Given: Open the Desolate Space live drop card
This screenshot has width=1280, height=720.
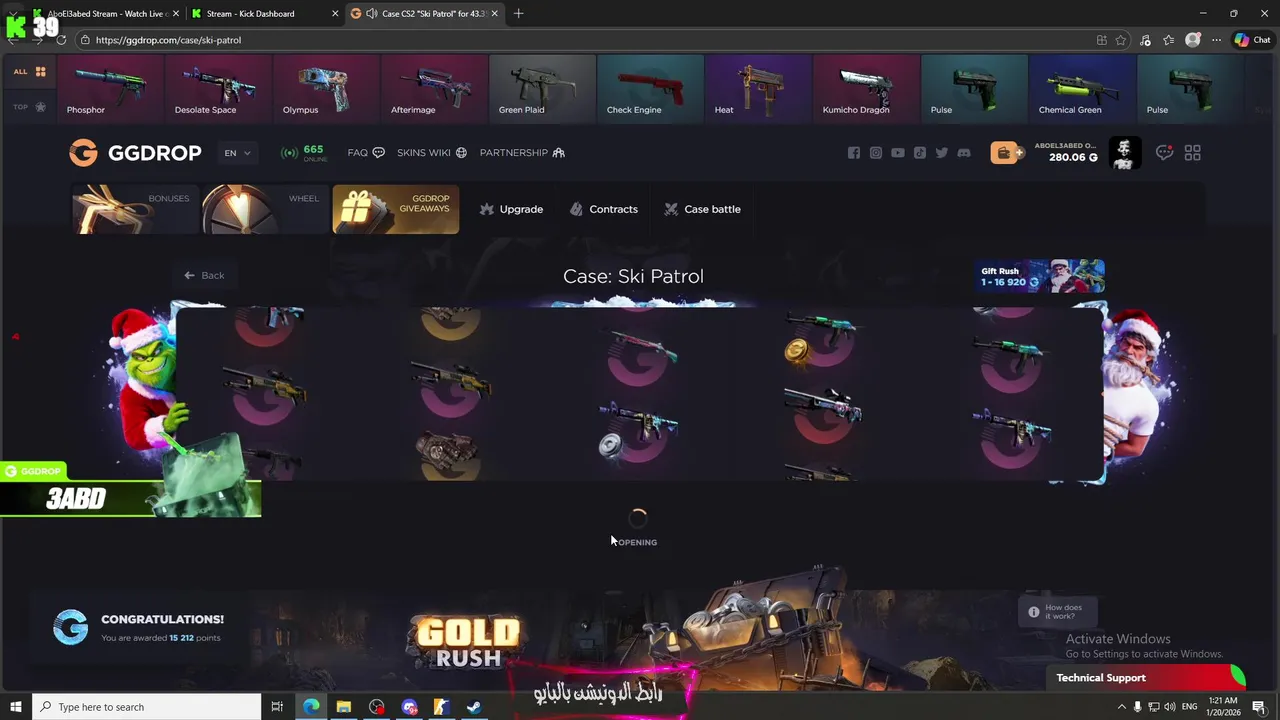Looking at the screenshot, I should (219, 87).
